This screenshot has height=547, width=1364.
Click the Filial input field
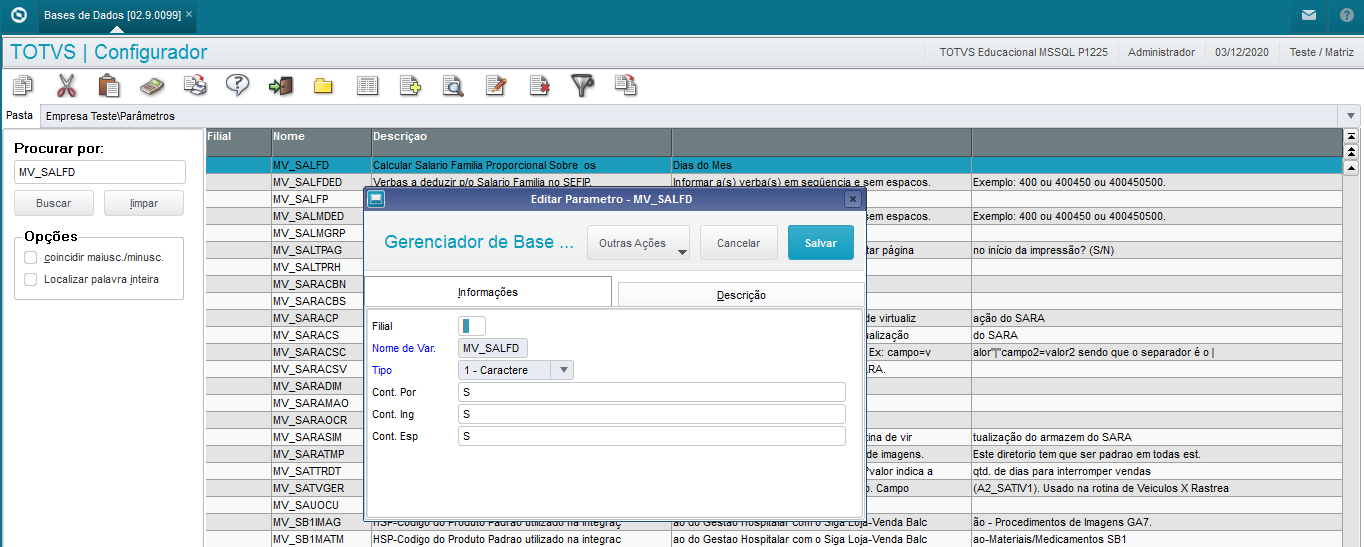pos(472,326)
